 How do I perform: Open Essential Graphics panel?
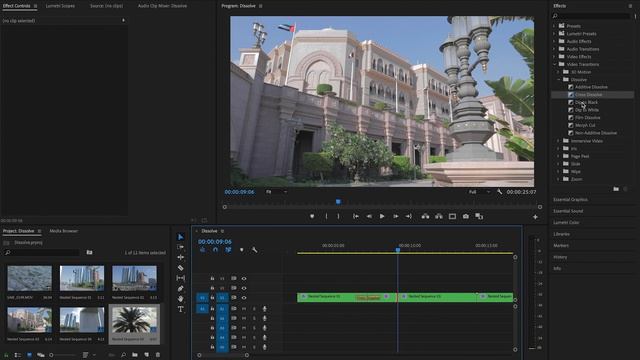(571, 200)
